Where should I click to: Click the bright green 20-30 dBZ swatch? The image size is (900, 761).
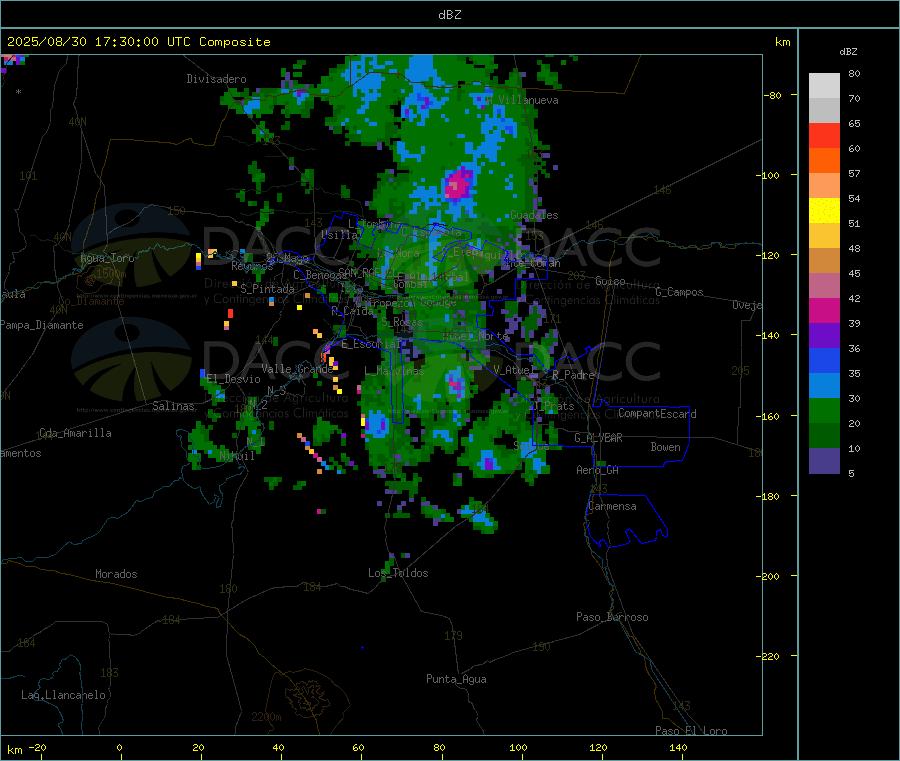click(x=824, y=410)
